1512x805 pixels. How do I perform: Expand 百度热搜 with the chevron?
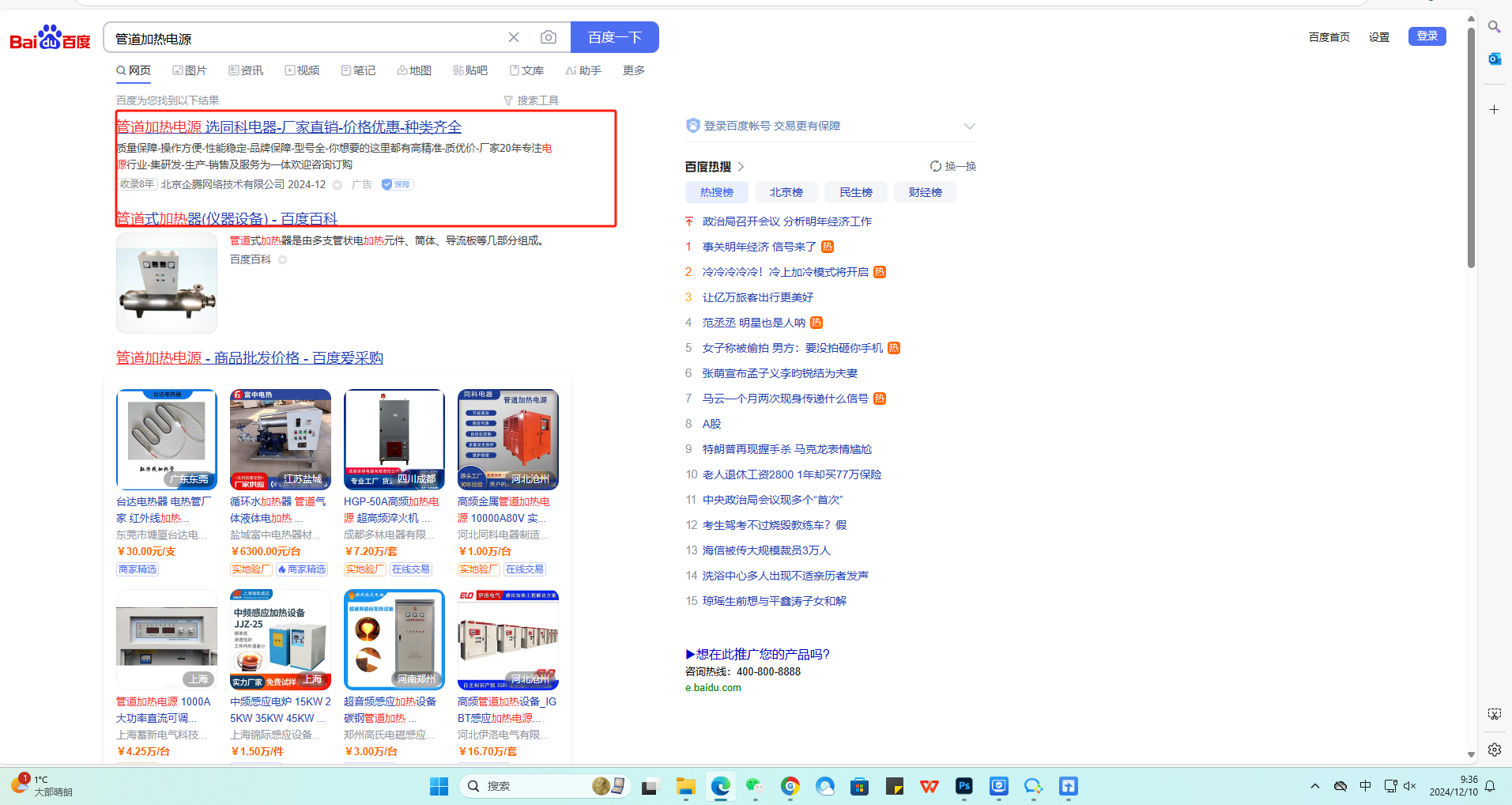(741, 167)
